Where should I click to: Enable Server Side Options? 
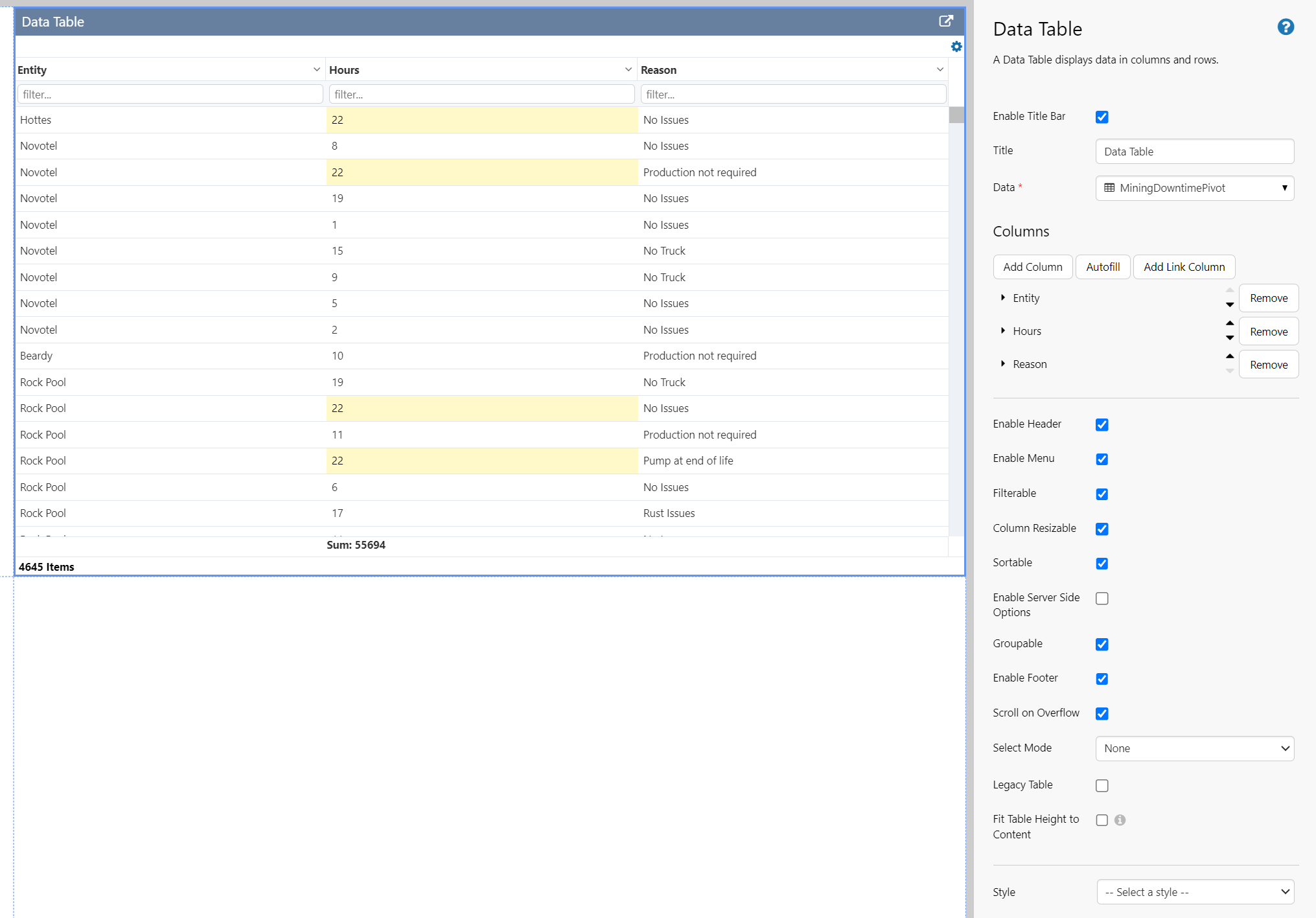tap(1102, 598)
